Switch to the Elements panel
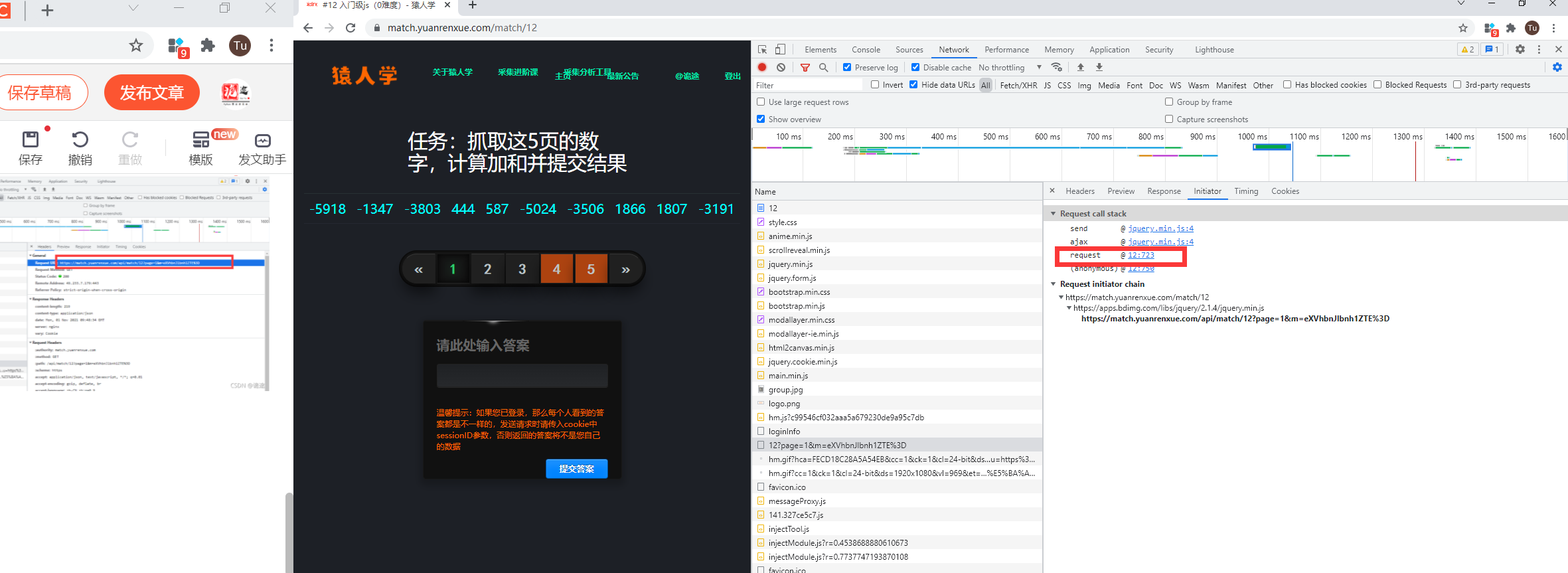 (821, 50)
